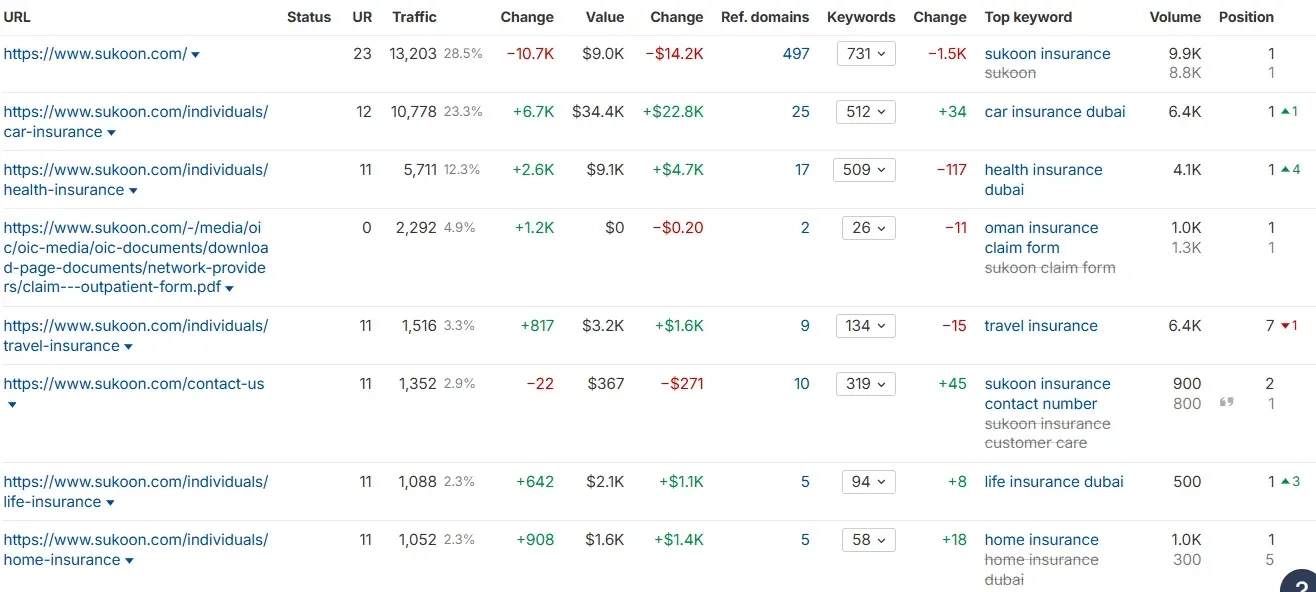Select the −$14.2K value change cell
The image size is (1316, 592).
point(674,54)
